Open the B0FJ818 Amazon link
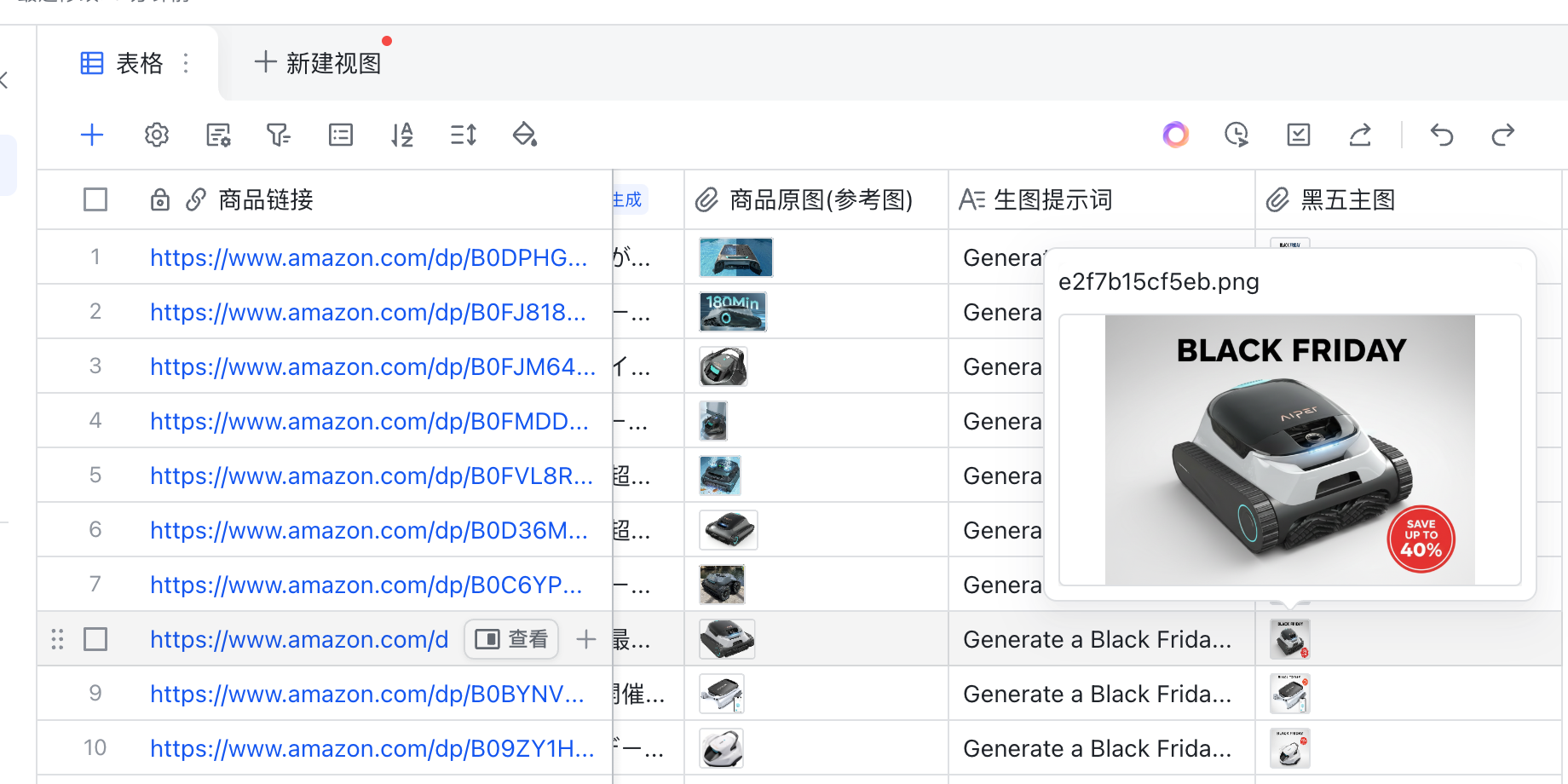Screen dimensions: 1568x784 click(368, 312)
